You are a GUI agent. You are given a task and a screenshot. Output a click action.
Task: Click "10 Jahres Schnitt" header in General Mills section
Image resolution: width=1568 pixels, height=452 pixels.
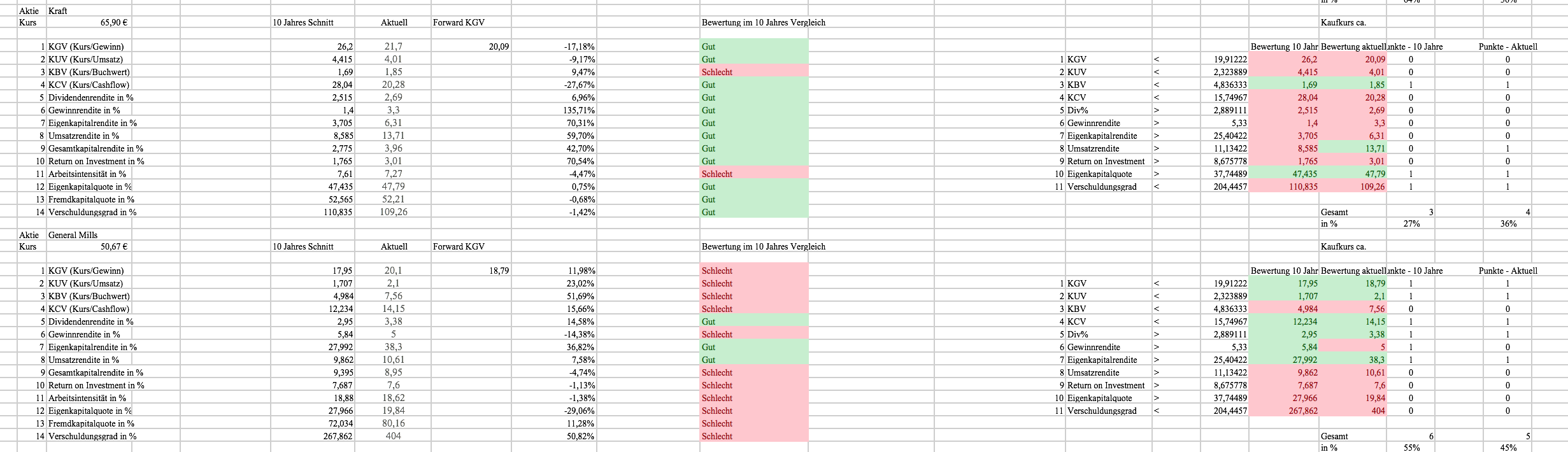[303, 246]
